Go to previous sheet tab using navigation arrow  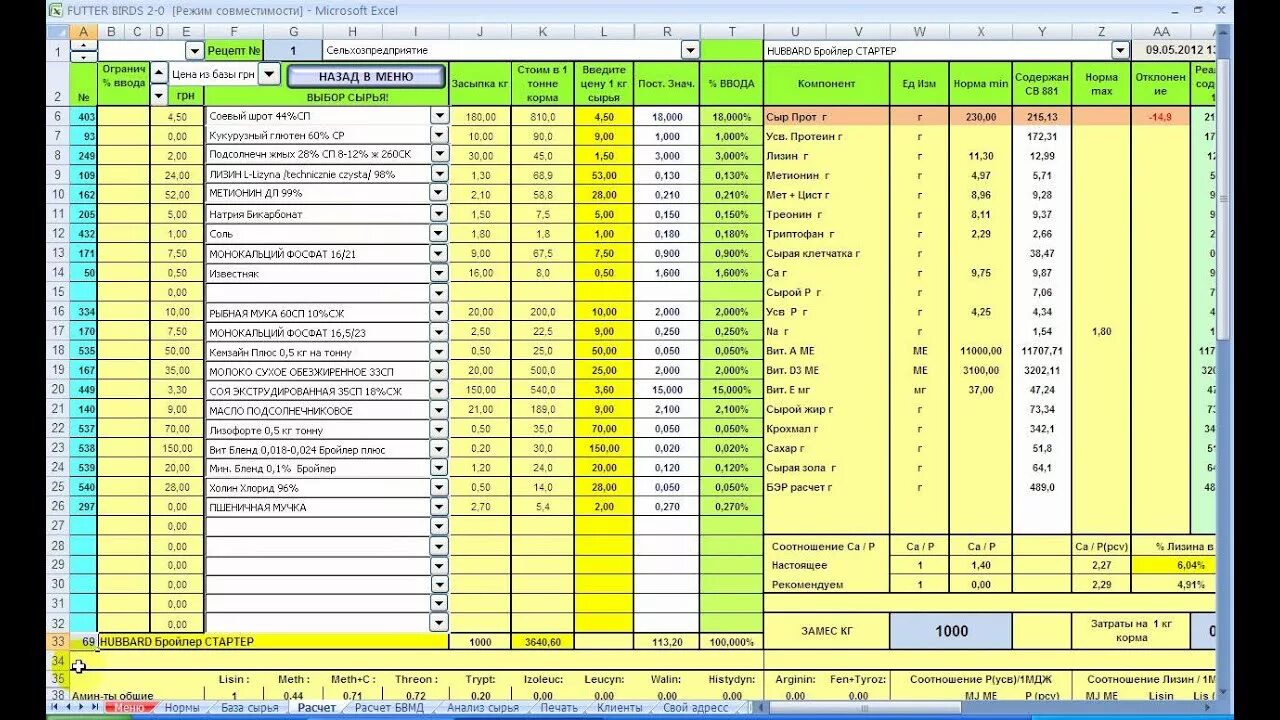pyautogui.click(x=68, y=707)
